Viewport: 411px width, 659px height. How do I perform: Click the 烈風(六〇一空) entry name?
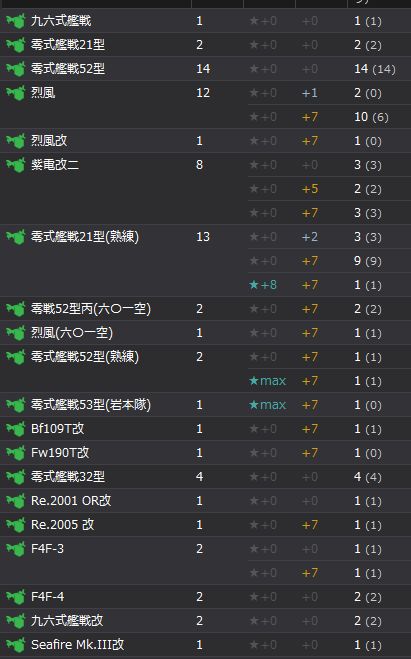(72, 333)
